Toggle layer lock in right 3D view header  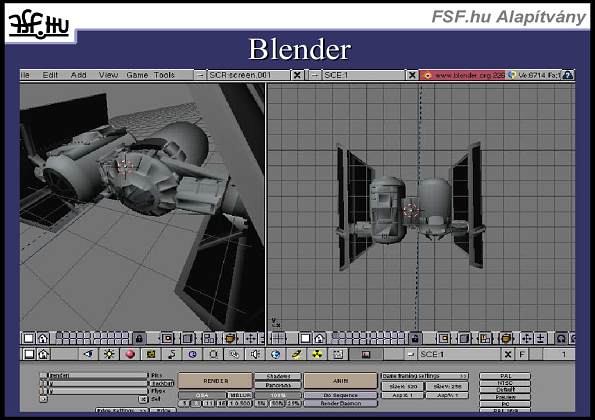[416, 338]
